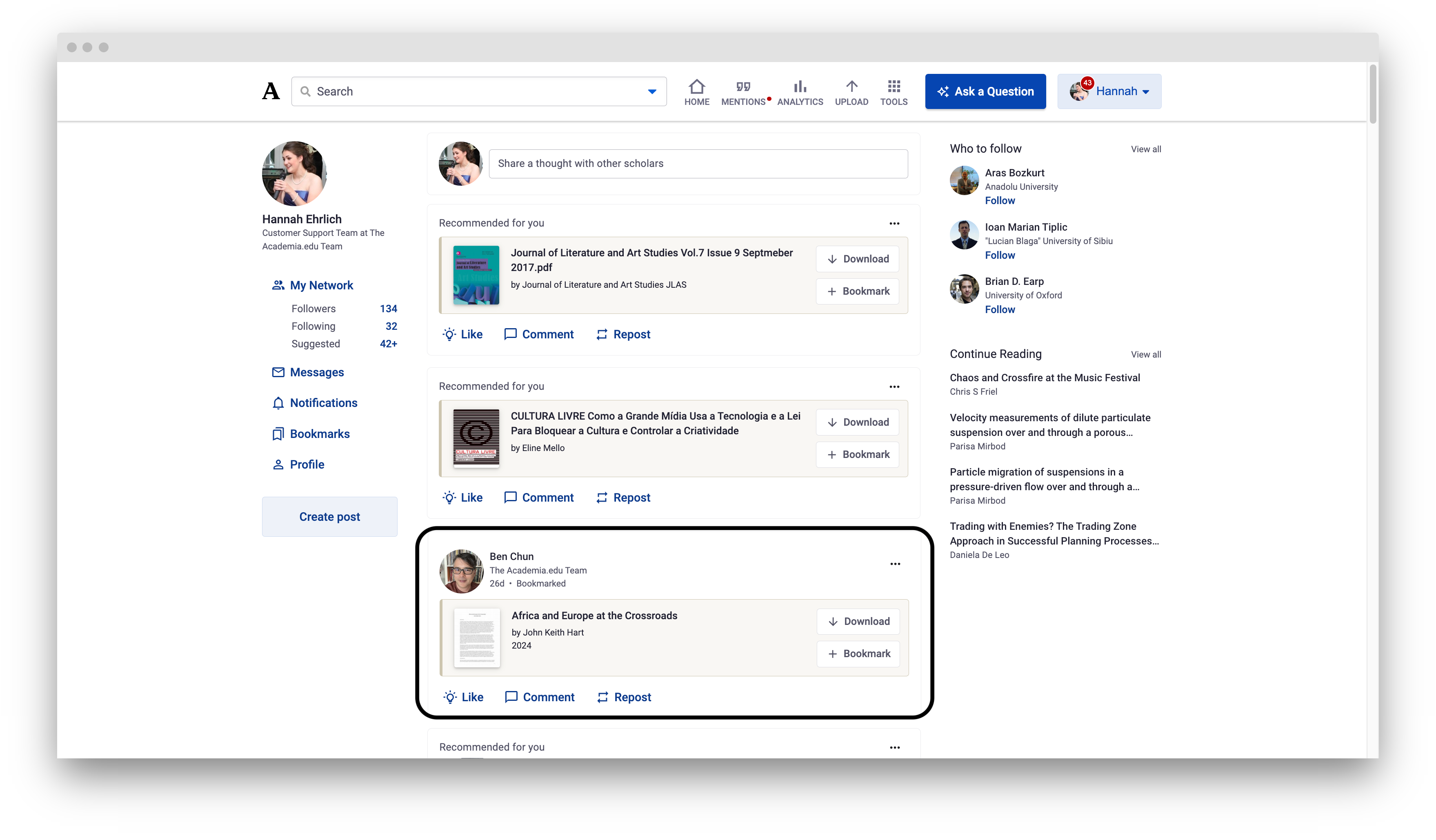Click the page vertical scrollbar
Screen dimensions: 1436x840
[x=1373, y=94]
